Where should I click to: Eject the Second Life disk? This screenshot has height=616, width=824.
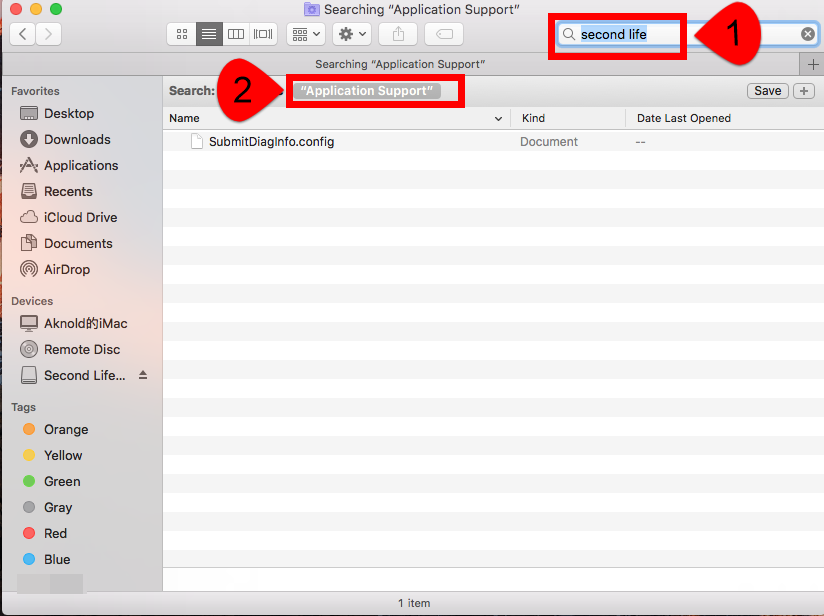(143, 375)
